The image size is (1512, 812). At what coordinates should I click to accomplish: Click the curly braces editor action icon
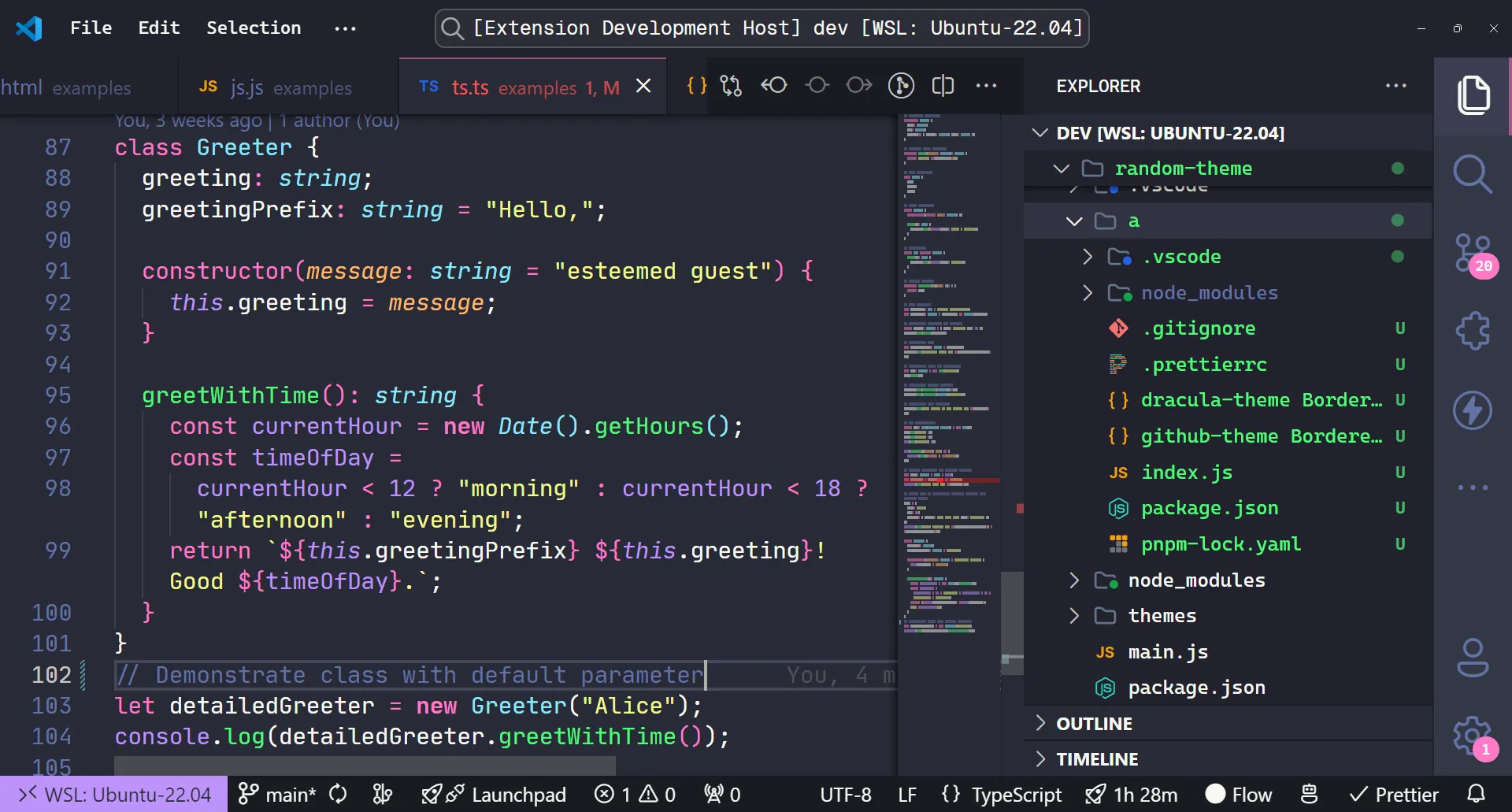(x=697, y=85)
